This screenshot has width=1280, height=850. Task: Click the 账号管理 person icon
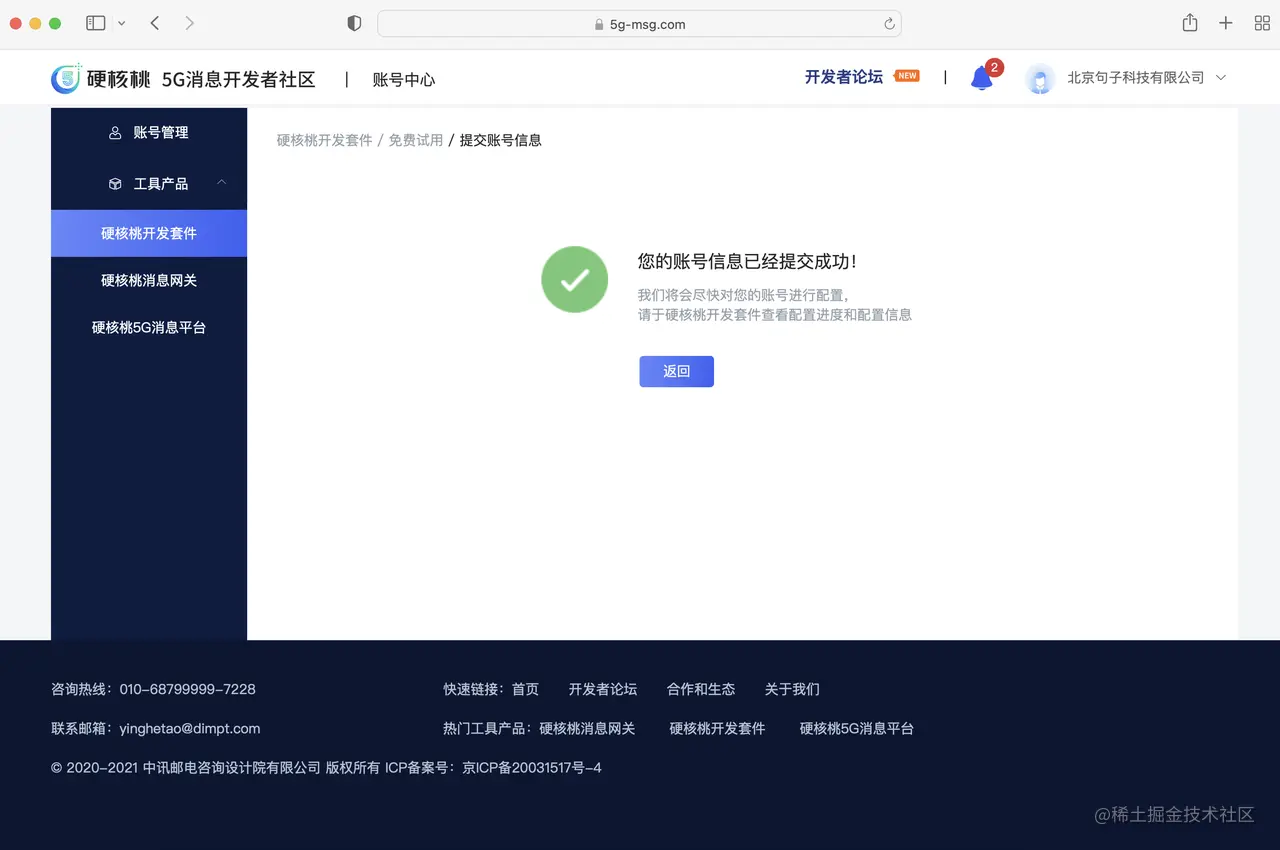pyautogui.click(x=115, y=132)
